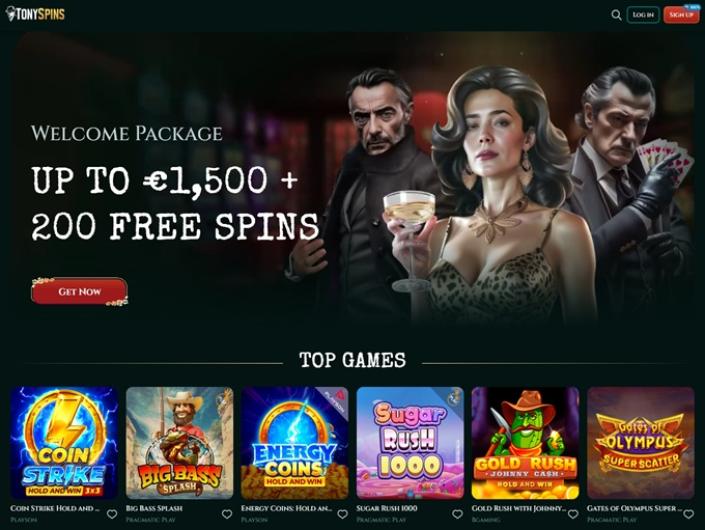Favorite Energy Coins heart icon
This screenshot has height=530, width=705.
click(x=343, y=514)
